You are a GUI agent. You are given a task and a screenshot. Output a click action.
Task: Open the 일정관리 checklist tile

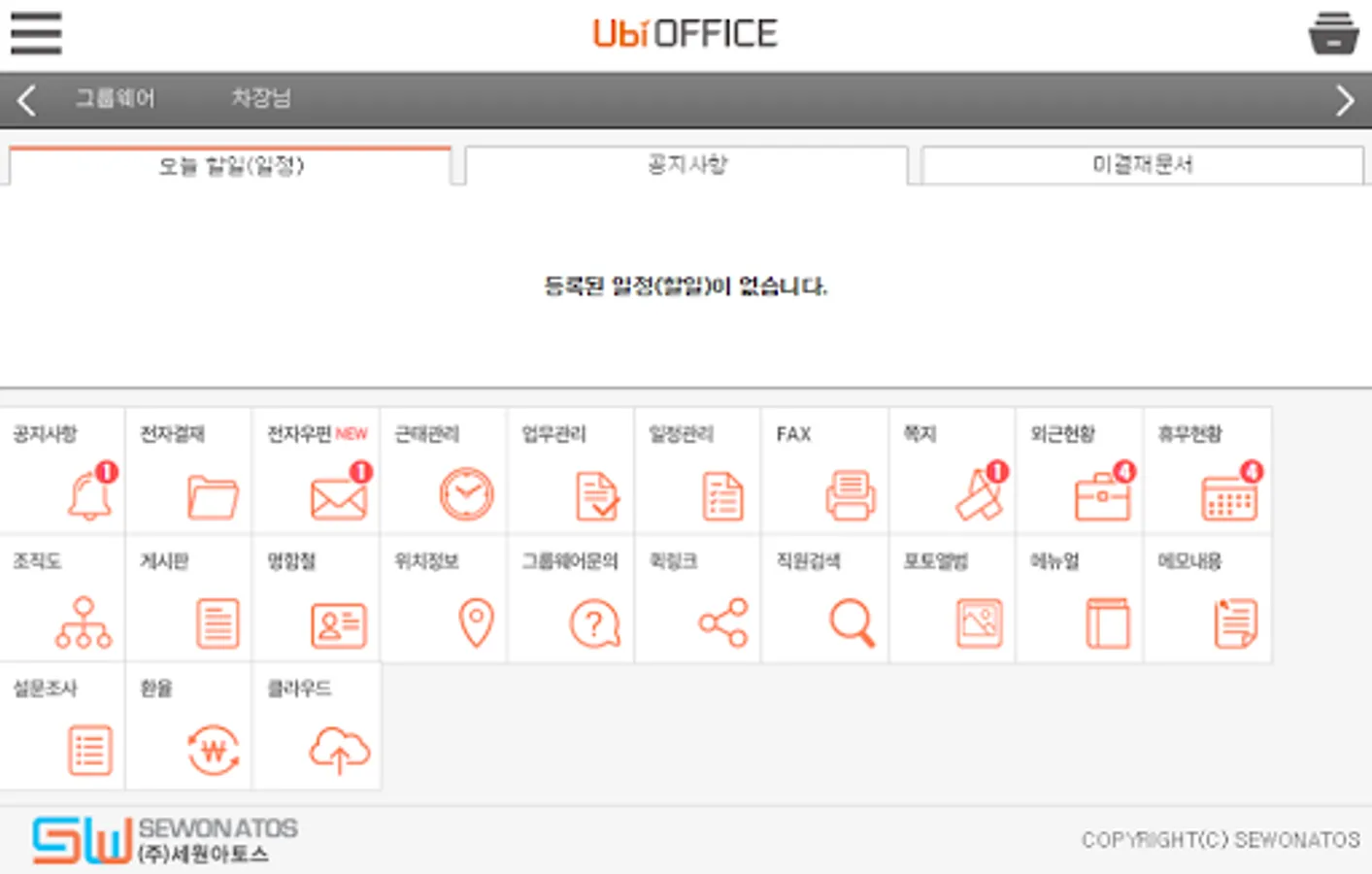click(697, 470)
